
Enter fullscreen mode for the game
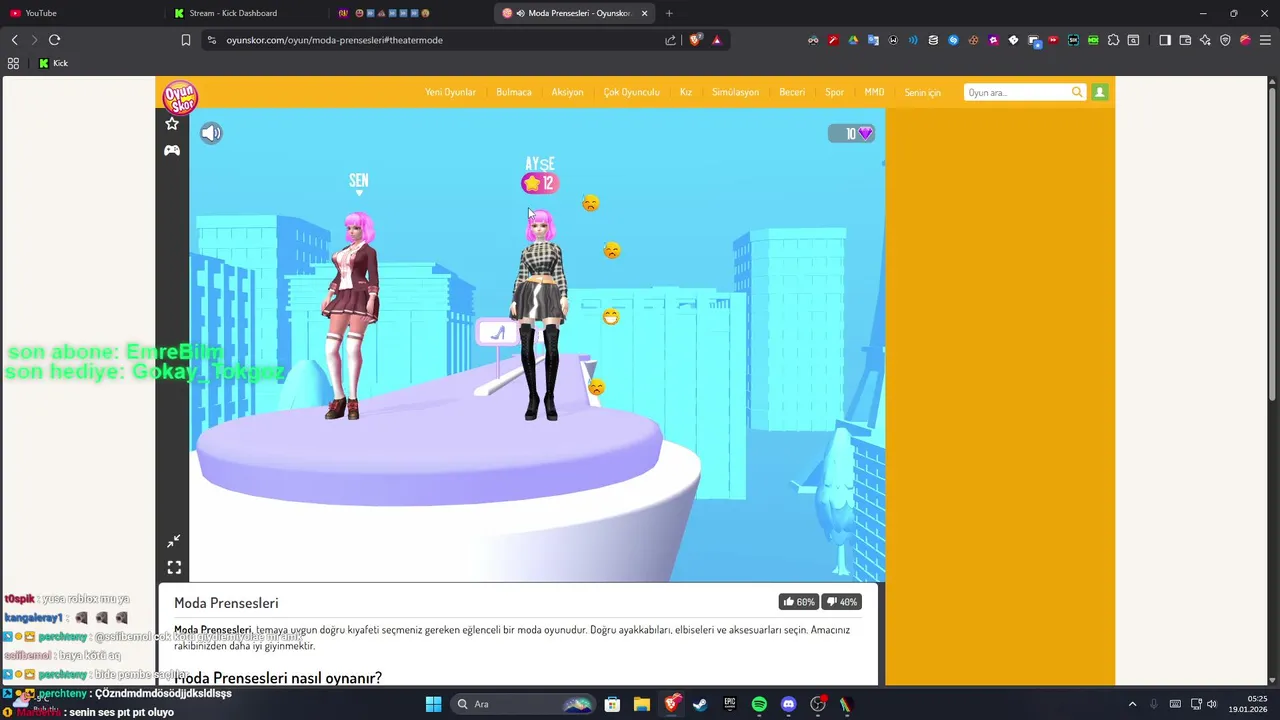173,567
